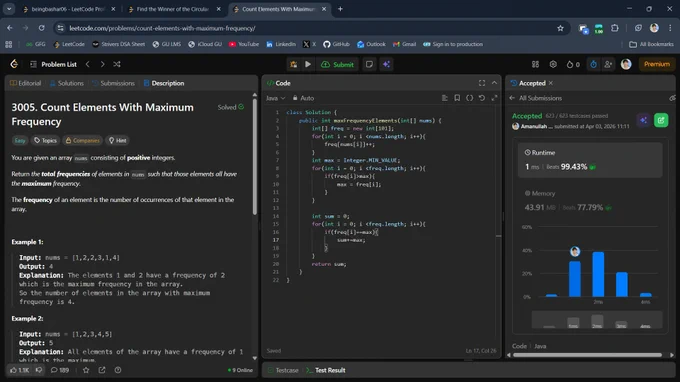Like the problem thumbs up 1.1K
680x382 pixels.
coord(19,370)
